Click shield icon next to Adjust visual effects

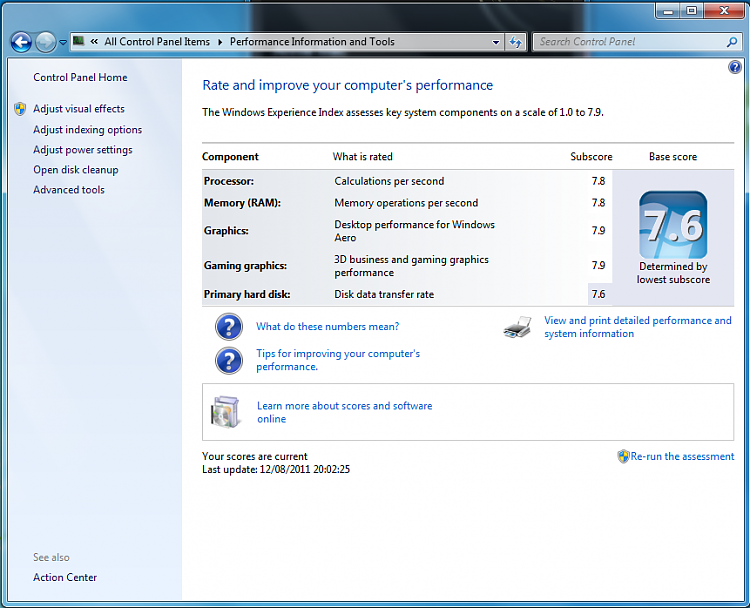20,109
